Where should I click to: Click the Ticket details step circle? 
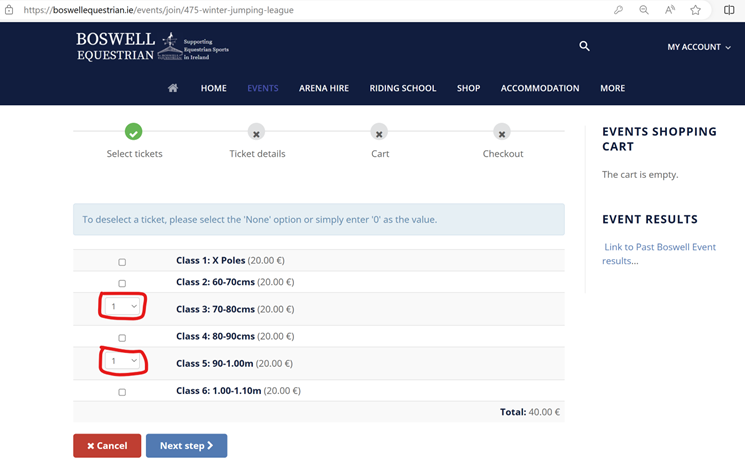(x=256, y=132)
